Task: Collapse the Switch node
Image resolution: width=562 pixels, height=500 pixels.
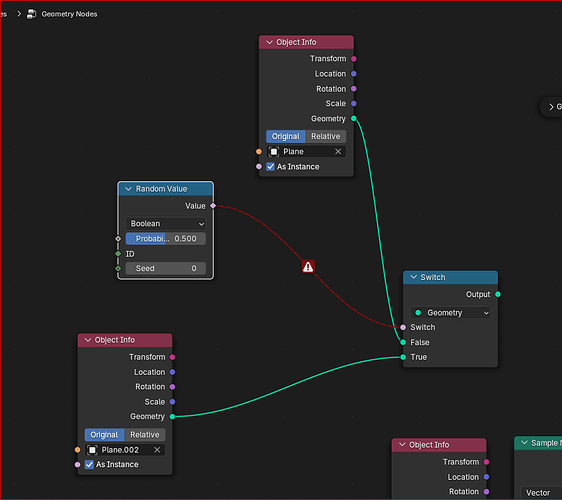Action: coord(414,277)
